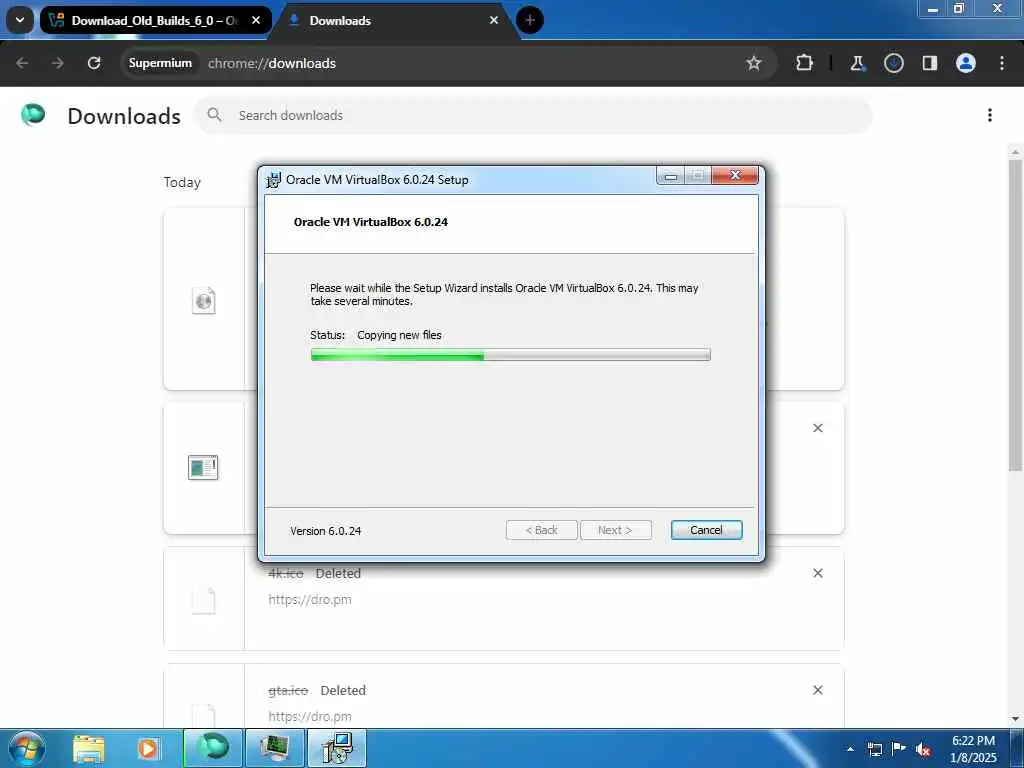Reload the downloads page
The image size is (1024, 768).
(x=94, y=63)
